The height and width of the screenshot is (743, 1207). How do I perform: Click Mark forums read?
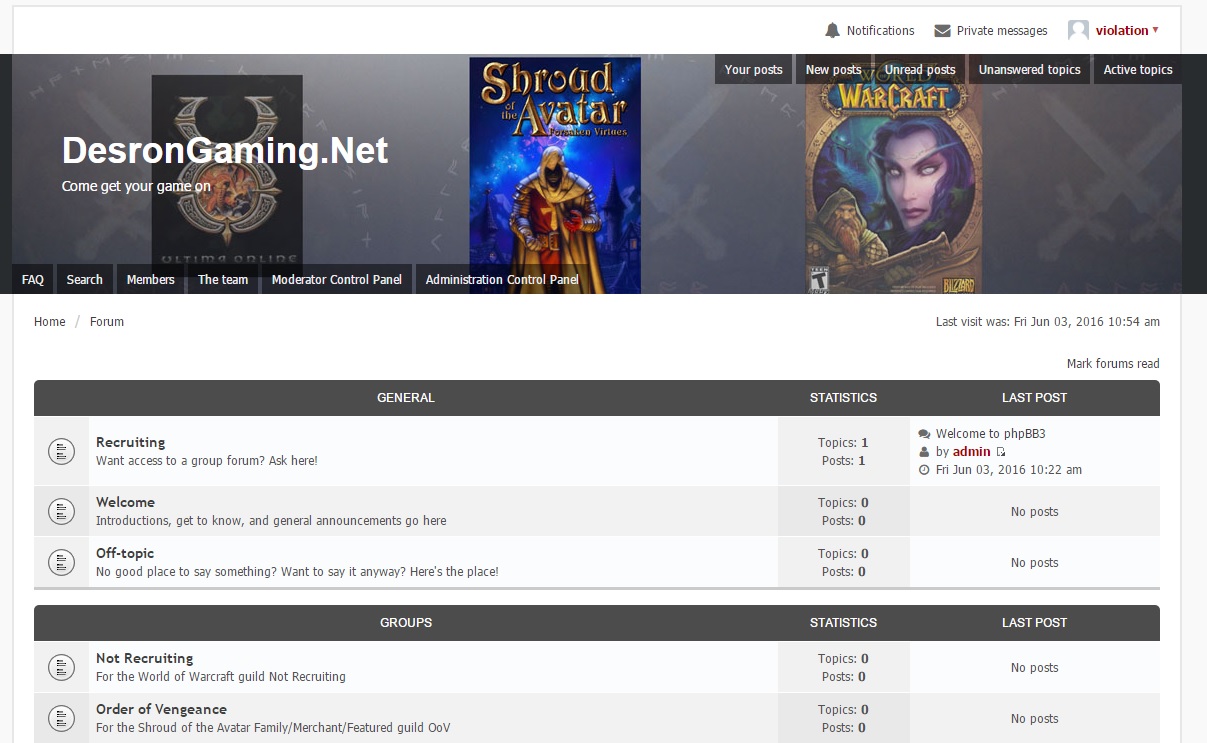pyautogui.click(x=1113, y=364)
